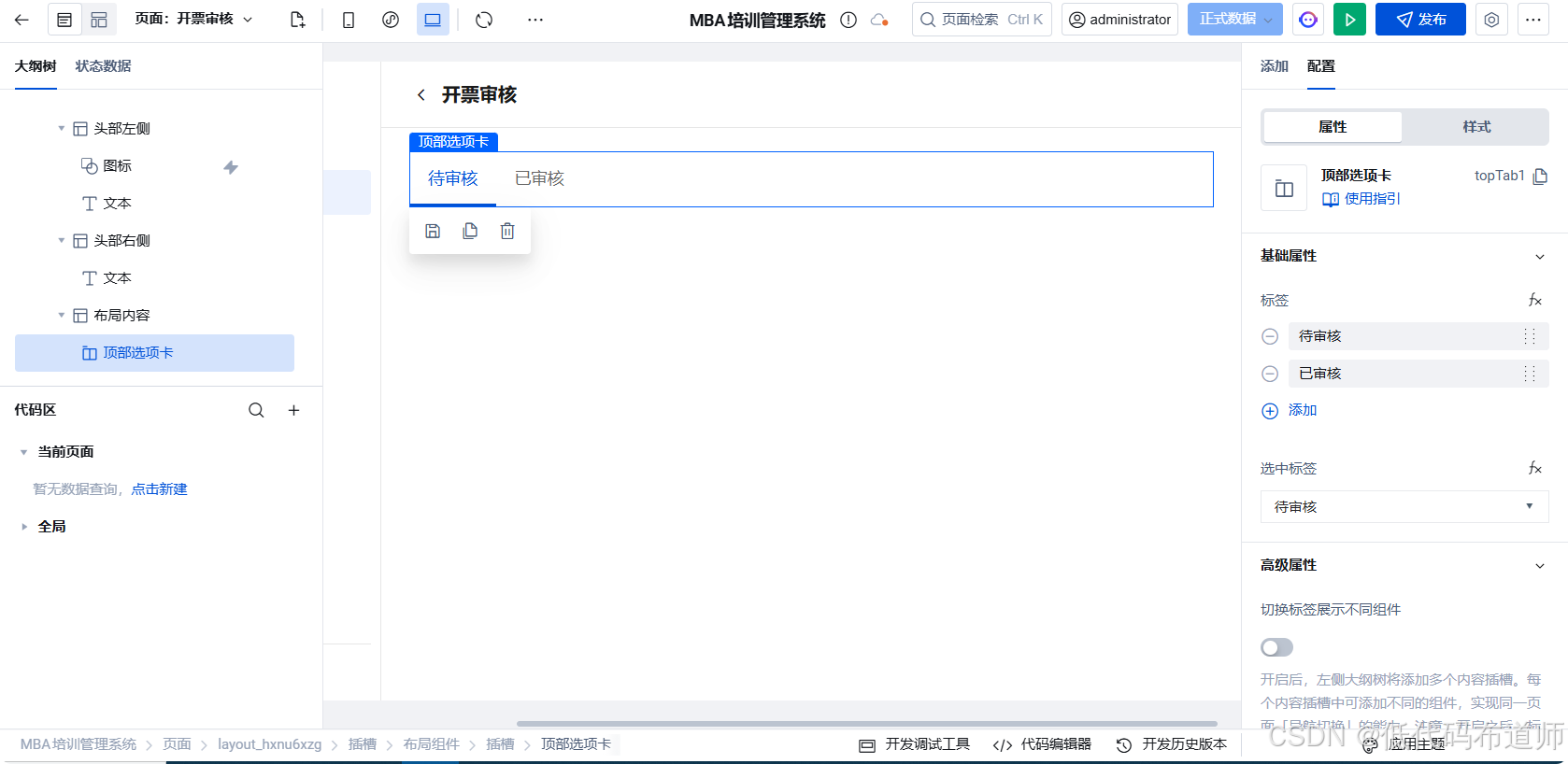Open the far-right ellipsis menu
Image resolution: width=1568 pixels, height=764 pixels.
tap(1533, 20)
